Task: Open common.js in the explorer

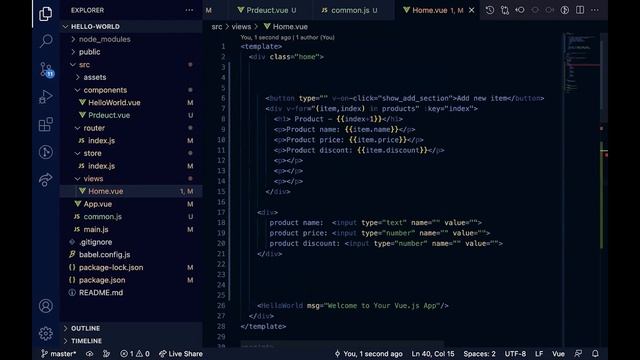Action: (x=131, y=216)
